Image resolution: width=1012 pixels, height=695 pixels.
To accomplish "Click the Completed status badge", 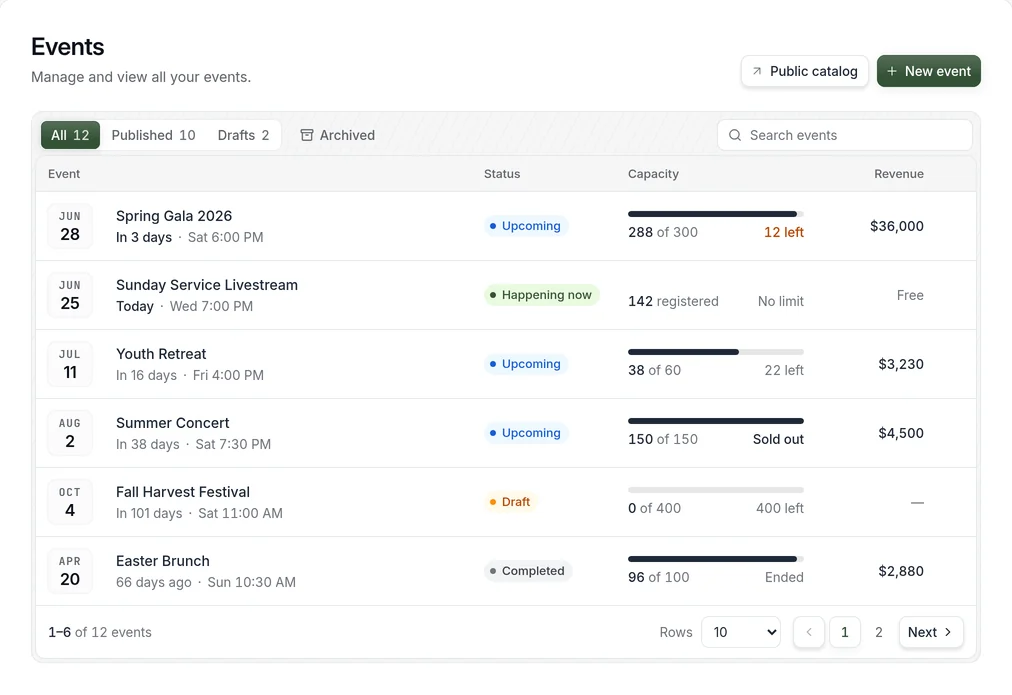I will click(528, 571).
